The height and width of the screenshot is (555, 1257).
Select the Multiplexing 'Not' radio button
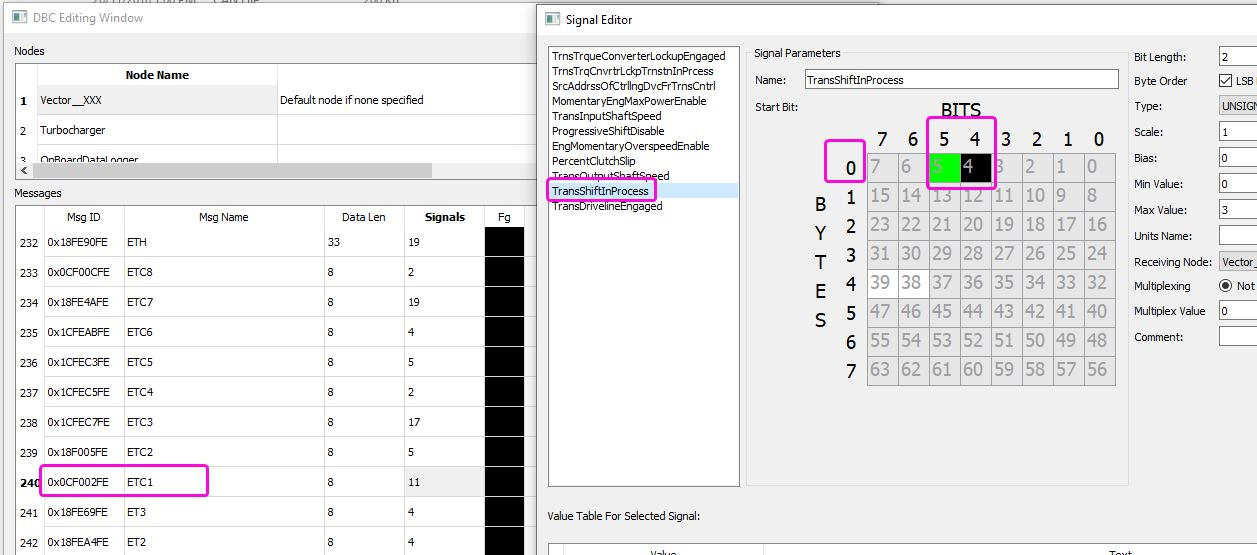pyautogui.click(x=1225, y=286)
